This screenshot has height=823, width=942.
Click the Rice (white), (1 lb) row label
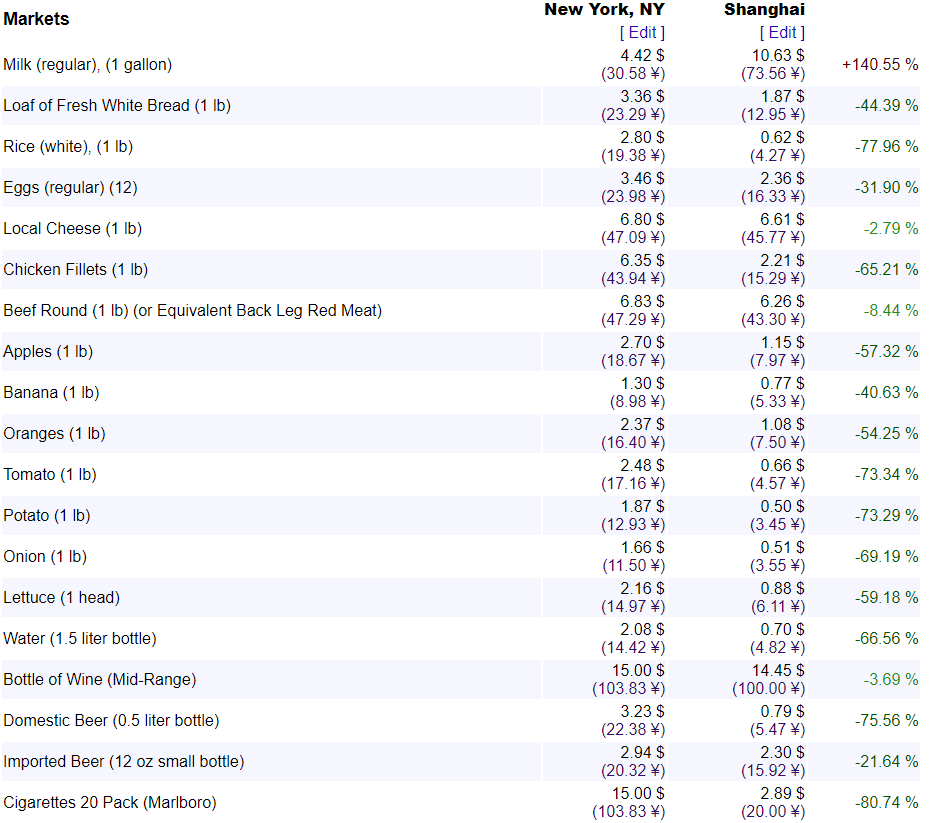68,147
